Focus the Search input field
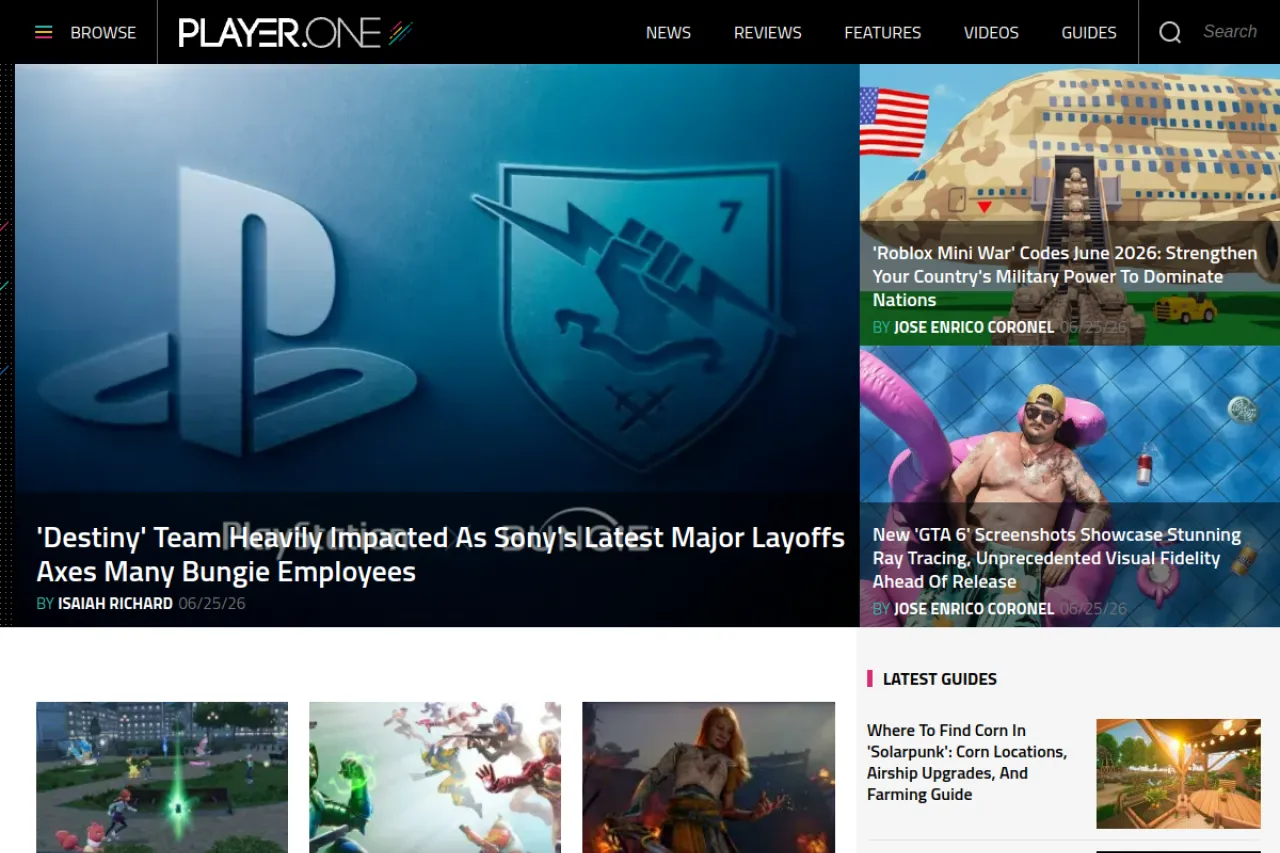This screenshot has height=853, width=1280. [1233, 32]
